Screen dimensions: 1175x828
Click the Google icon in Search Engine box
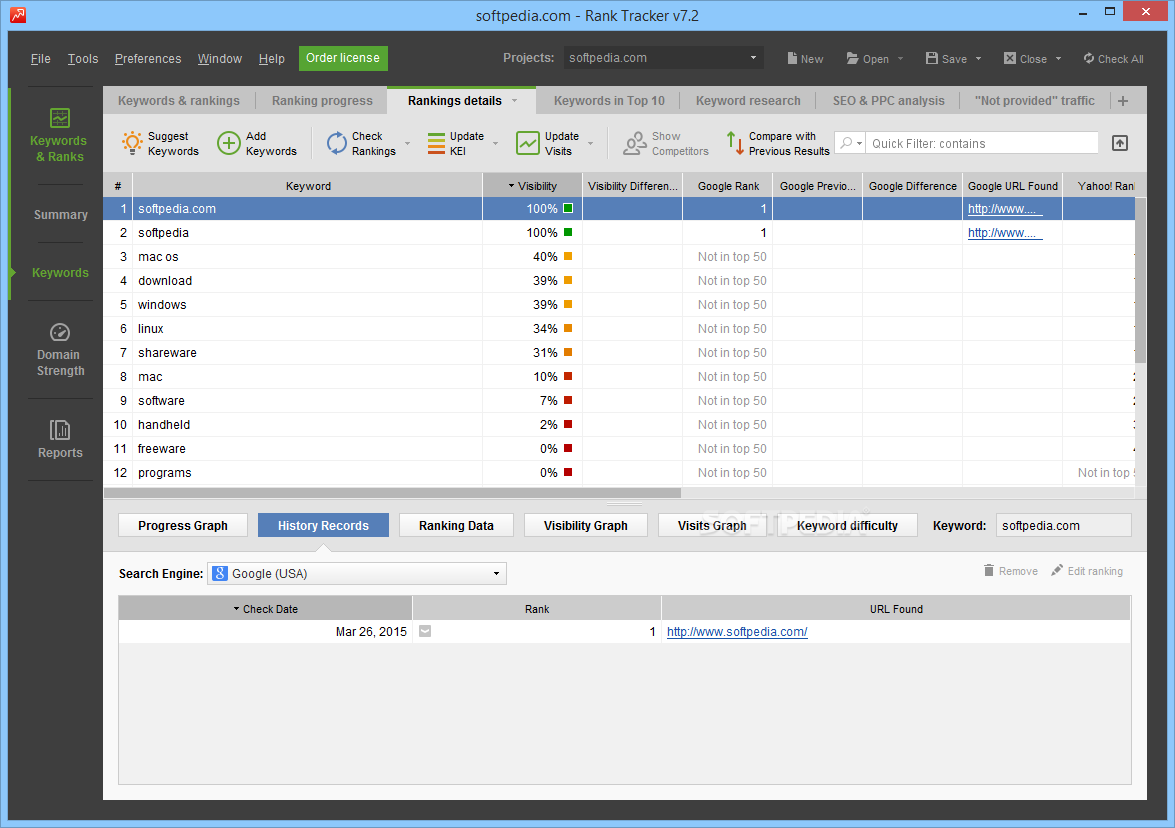pos(220,573)
